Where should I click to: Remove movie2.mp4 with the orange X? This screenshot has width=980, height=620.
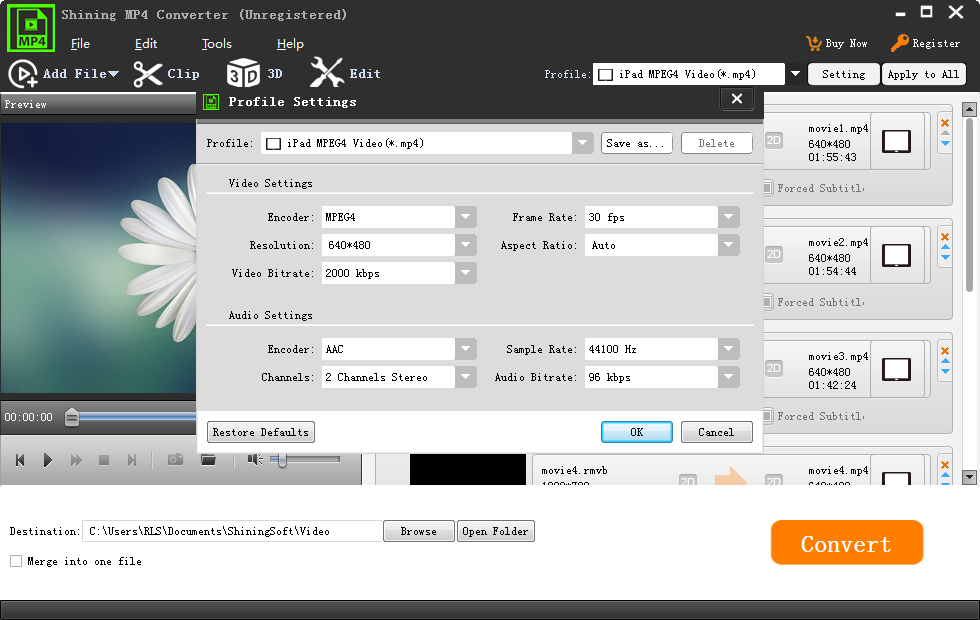click(x=945, y=237)
